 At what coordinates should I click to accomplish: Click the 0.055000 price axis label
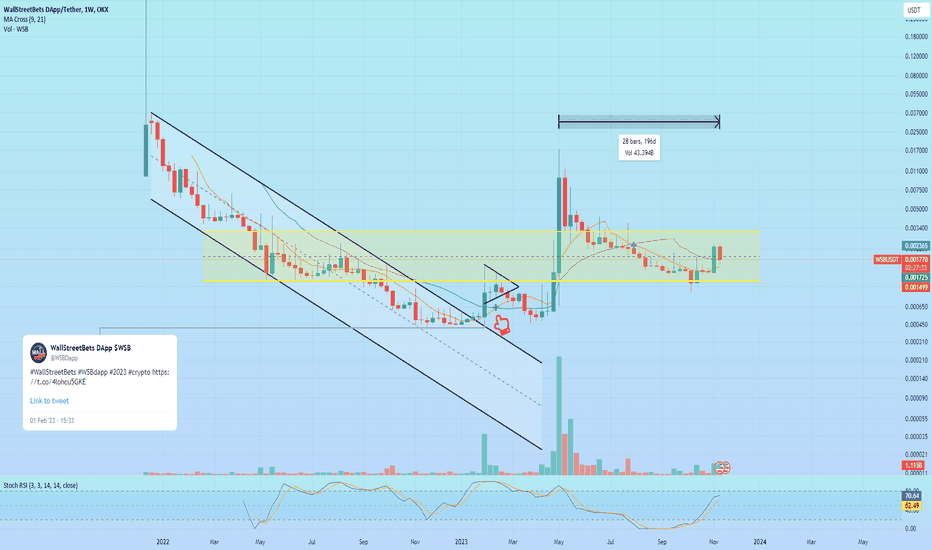916,94
